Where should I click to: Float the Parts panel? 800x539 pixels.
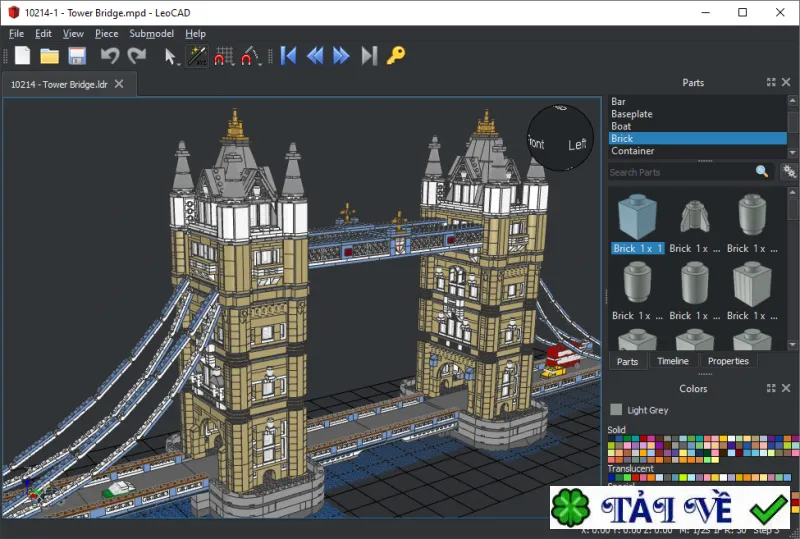[x=771, y=82]
